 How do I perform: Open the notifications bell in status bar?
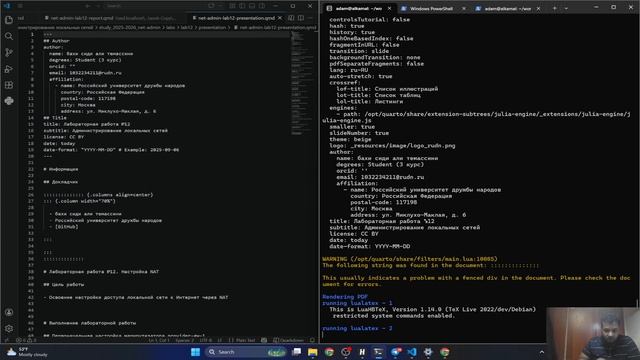(312, 340)
